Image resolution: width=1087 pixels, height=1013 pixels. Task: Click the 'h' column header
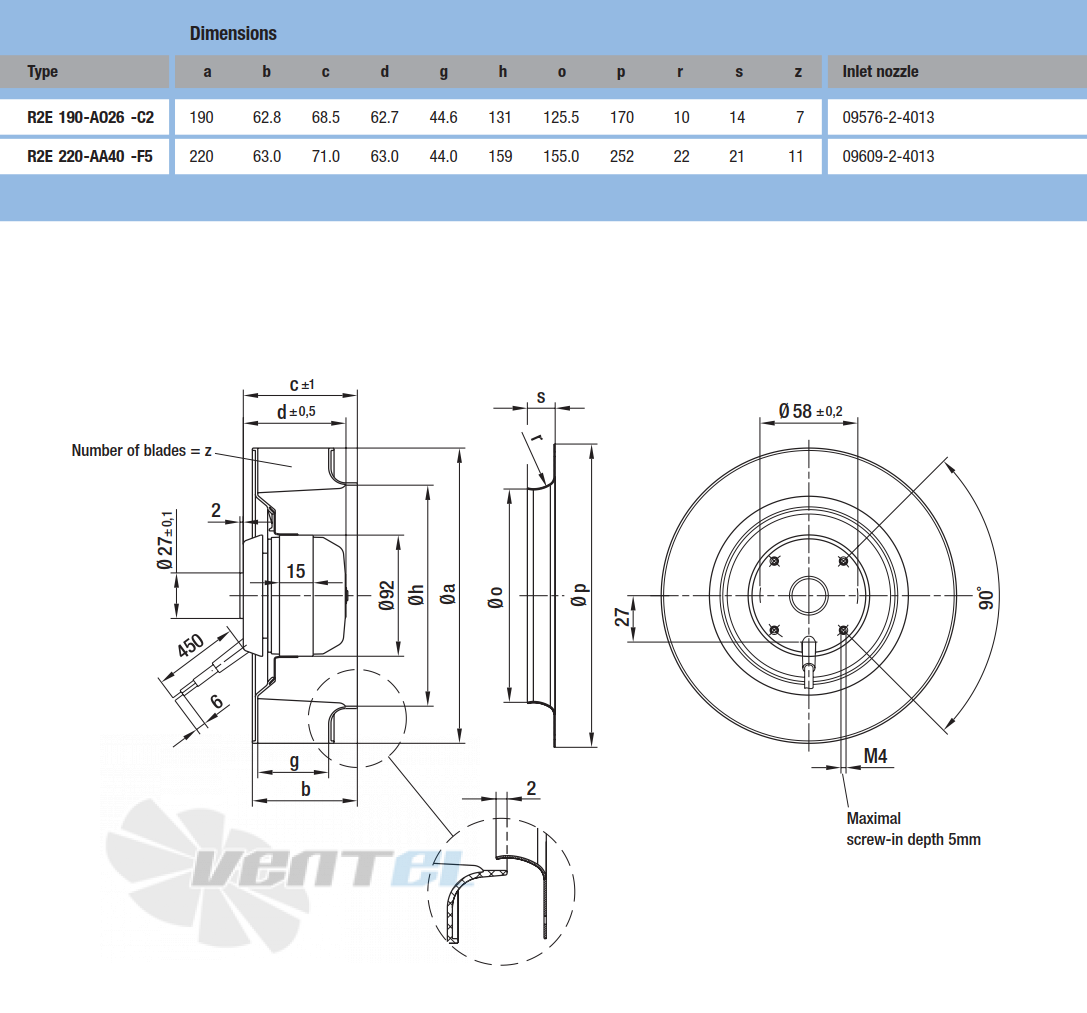tap(503, 71)
